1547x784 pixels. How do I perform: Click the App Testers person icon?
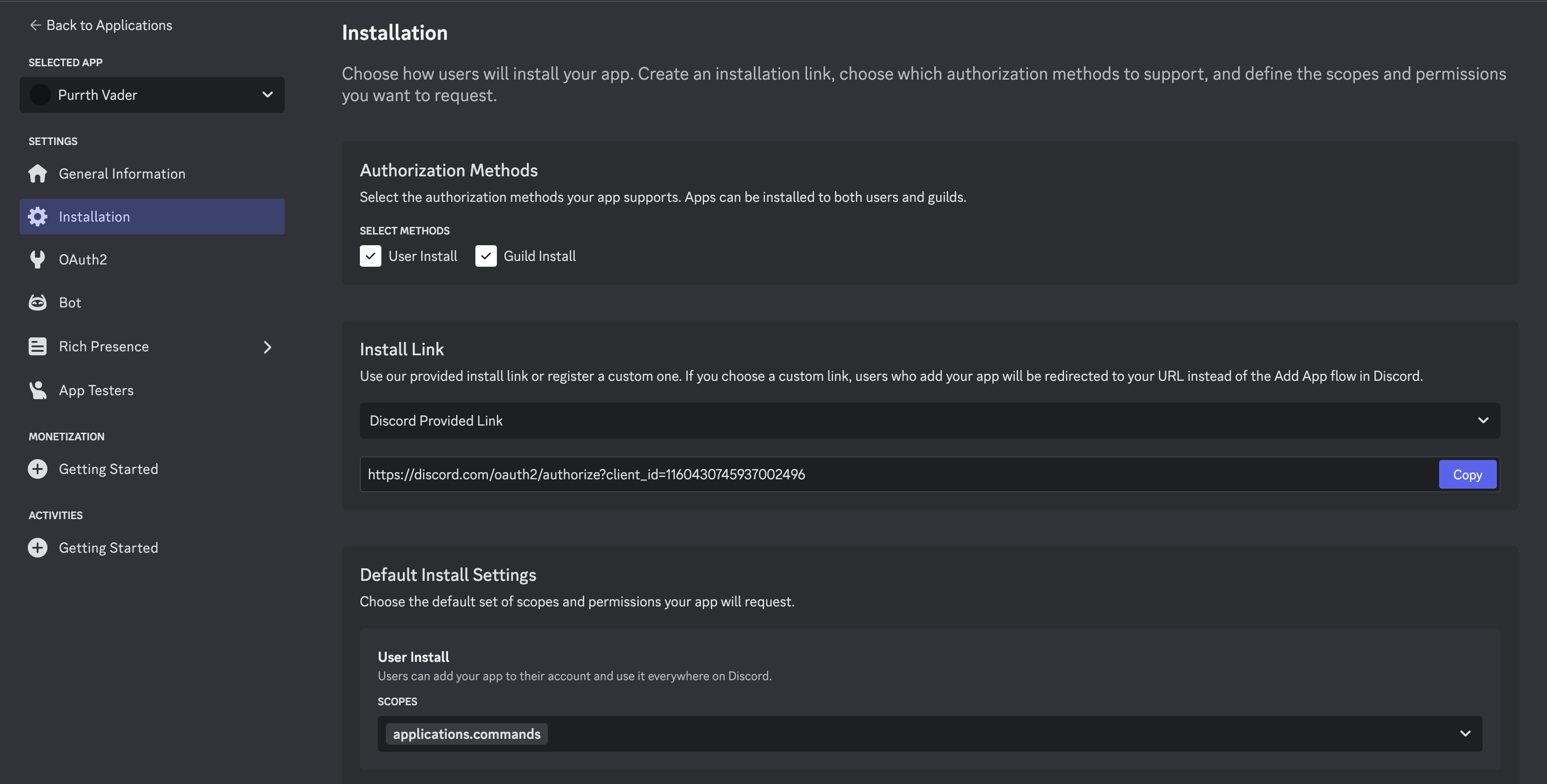(37, 390)
